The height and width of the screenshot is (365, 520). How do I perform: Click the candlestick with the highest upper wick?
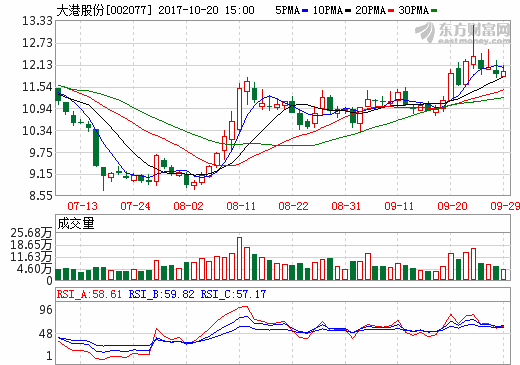click(473, 47)
